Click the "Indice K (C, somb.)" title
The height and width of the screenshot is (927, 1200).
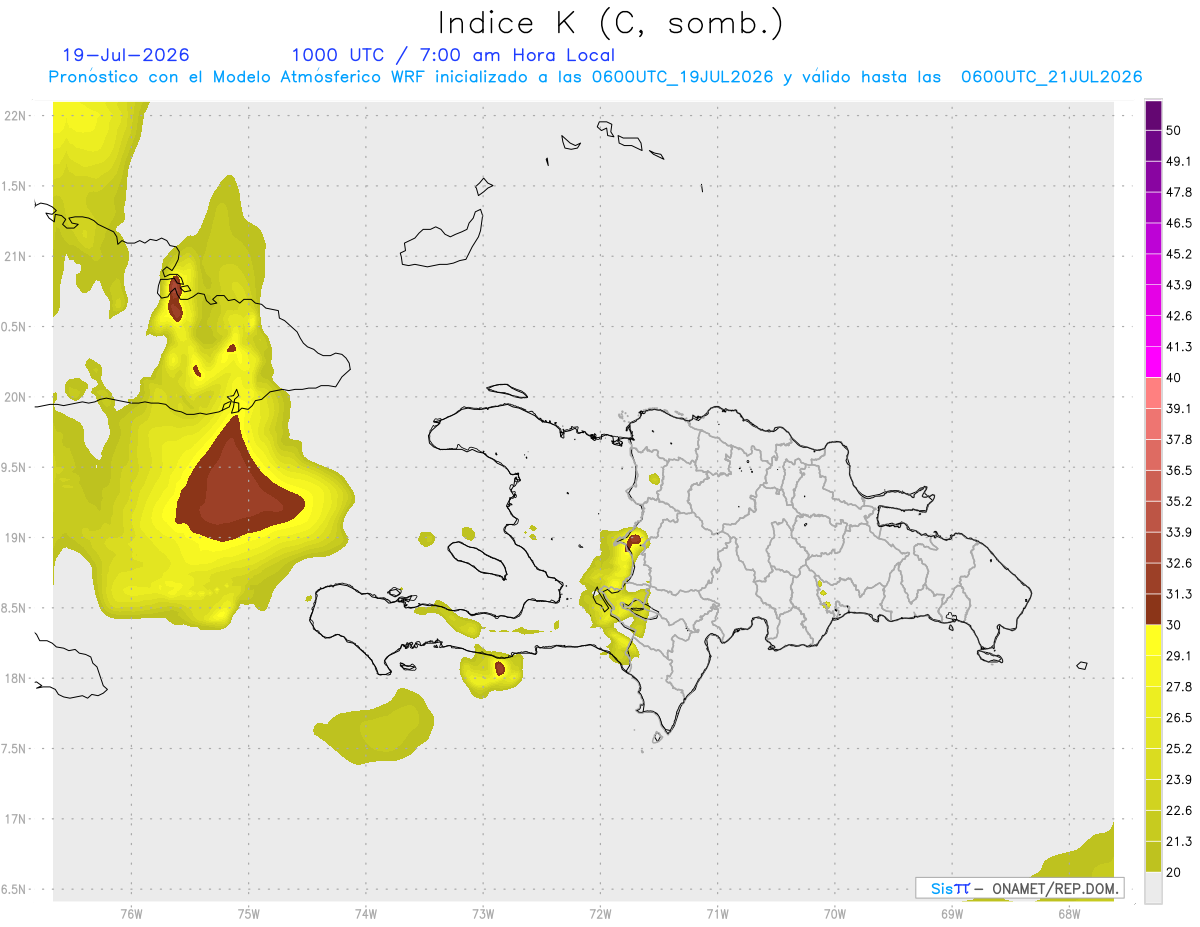pos(609,24)
